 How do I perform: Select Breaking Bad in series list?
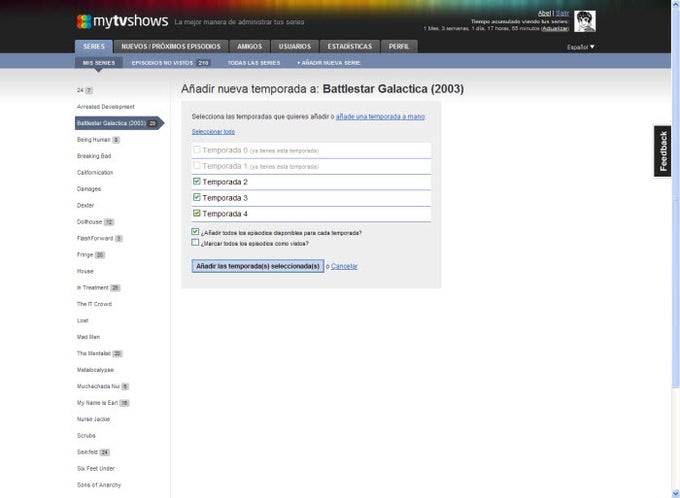click(x=94, y=156)
